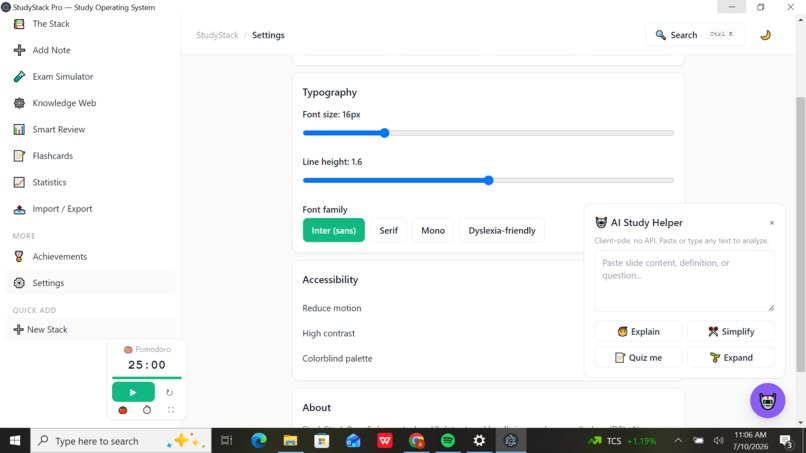Open Windows Settings gear on the taskbar

click(479, 441)
